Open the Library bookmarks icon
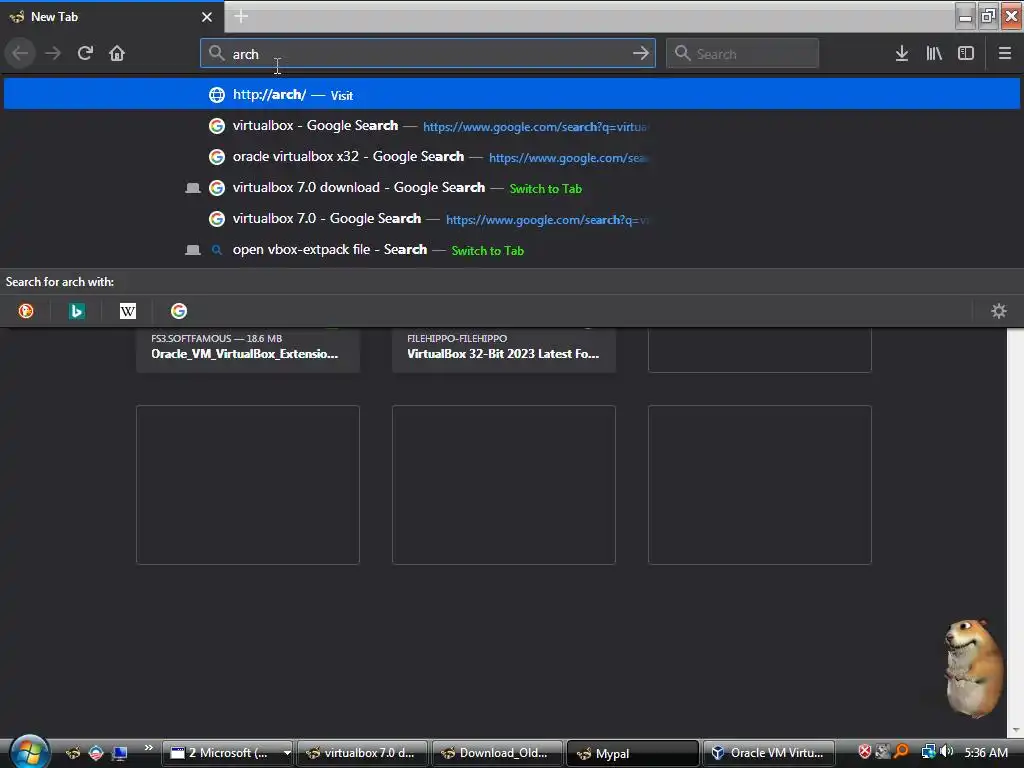 [934, 53]
